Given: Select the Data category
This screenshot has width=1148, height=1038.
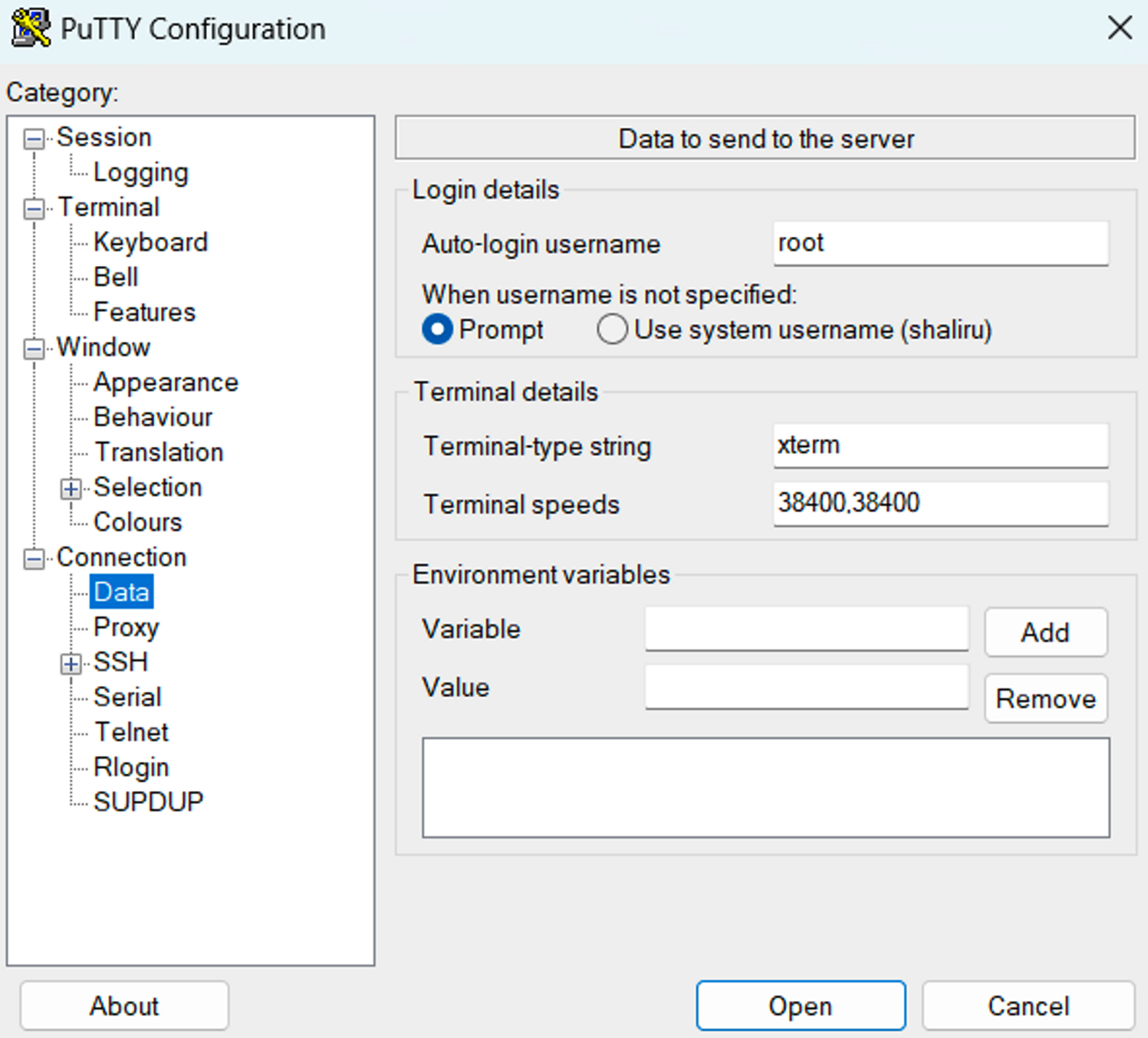Looking at the screenshot, I should click(x=121, y=592).
